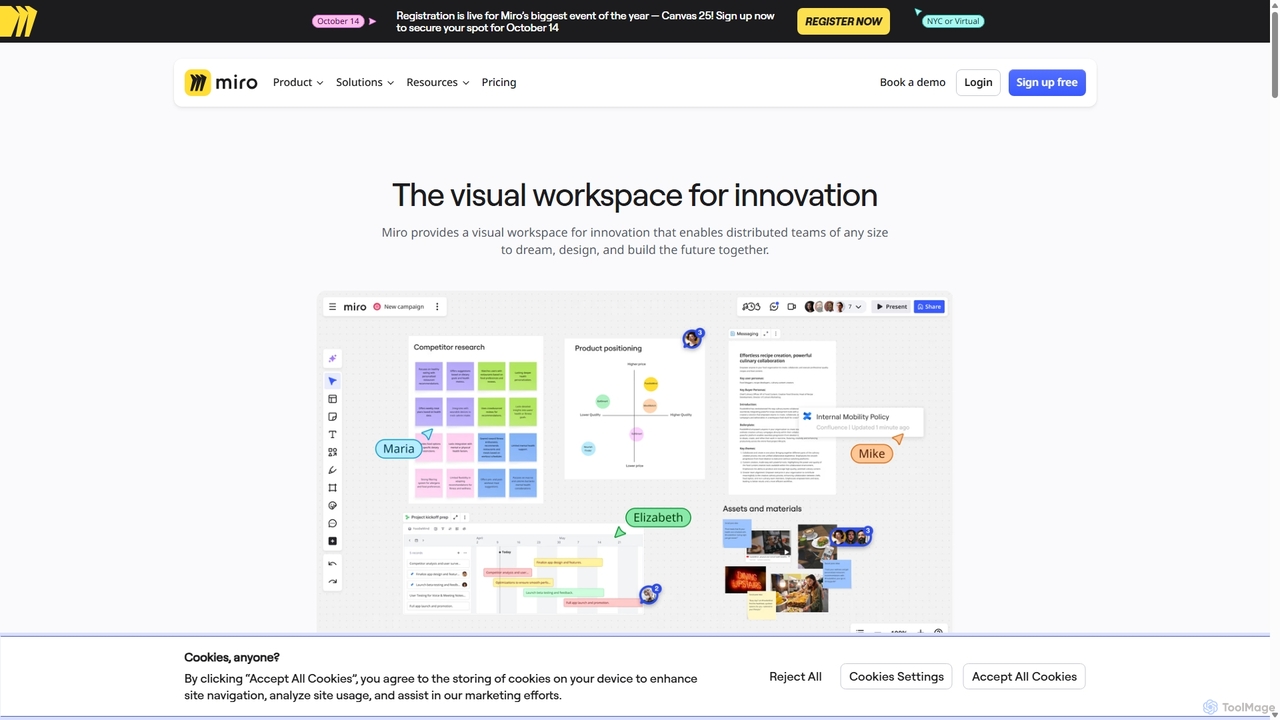The image size is (1280, 720).
Task: Click the undo arrow
Action: click(333, 564)
